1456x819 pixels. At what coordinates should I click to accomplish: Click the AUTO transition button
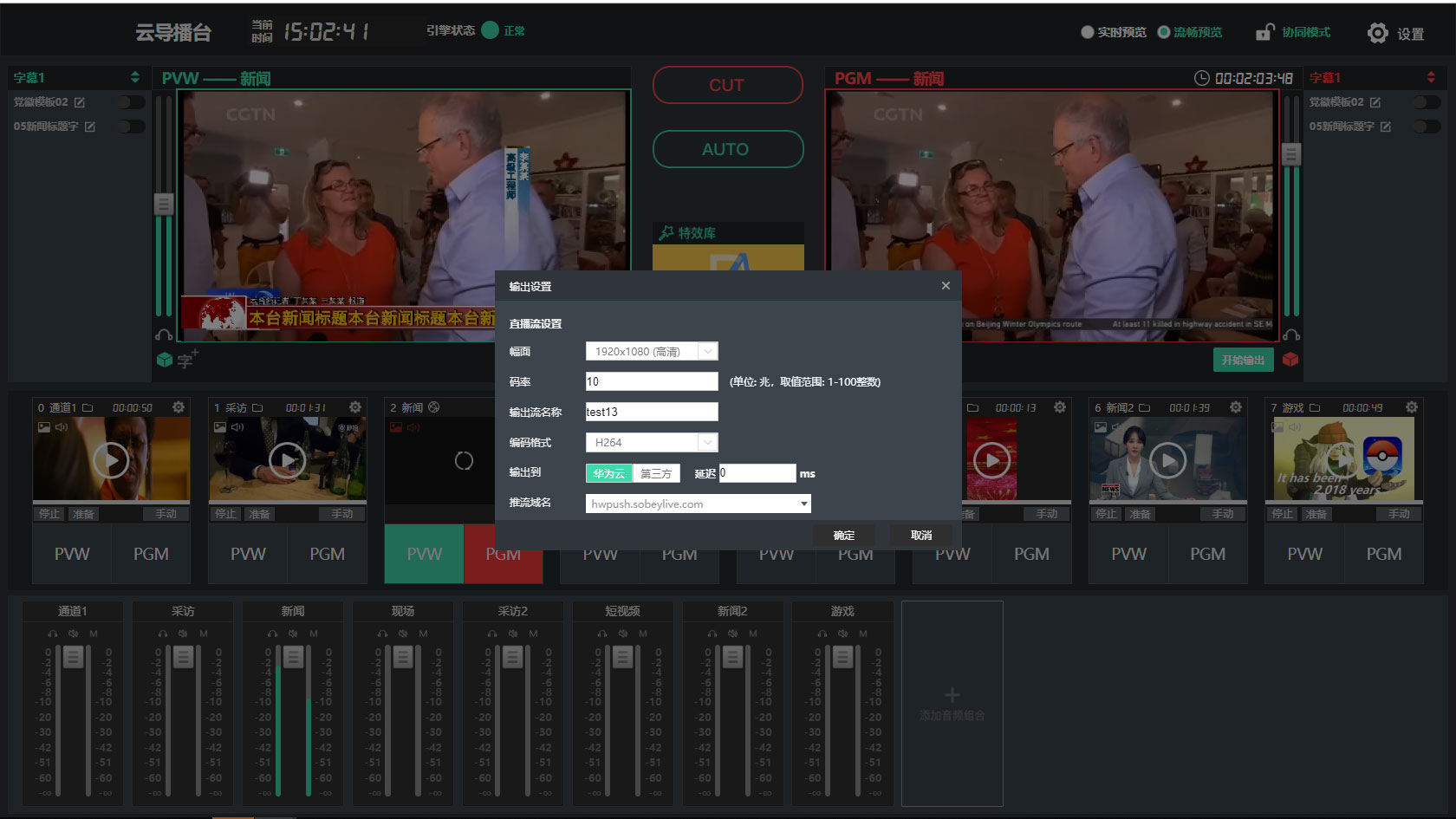[x=728, y=149]
